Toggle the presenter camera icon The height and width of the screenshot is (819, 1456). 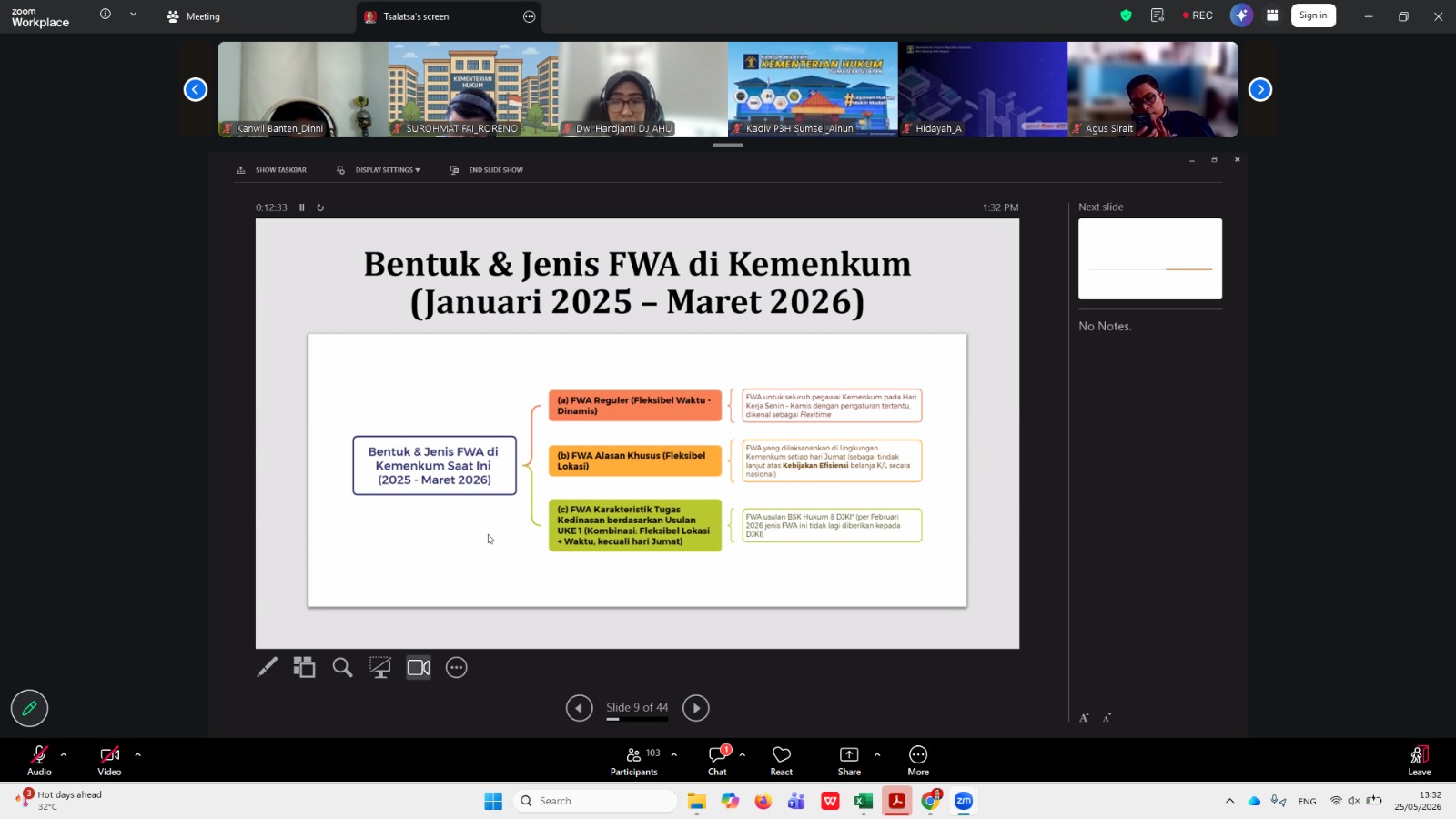[419, 668]
